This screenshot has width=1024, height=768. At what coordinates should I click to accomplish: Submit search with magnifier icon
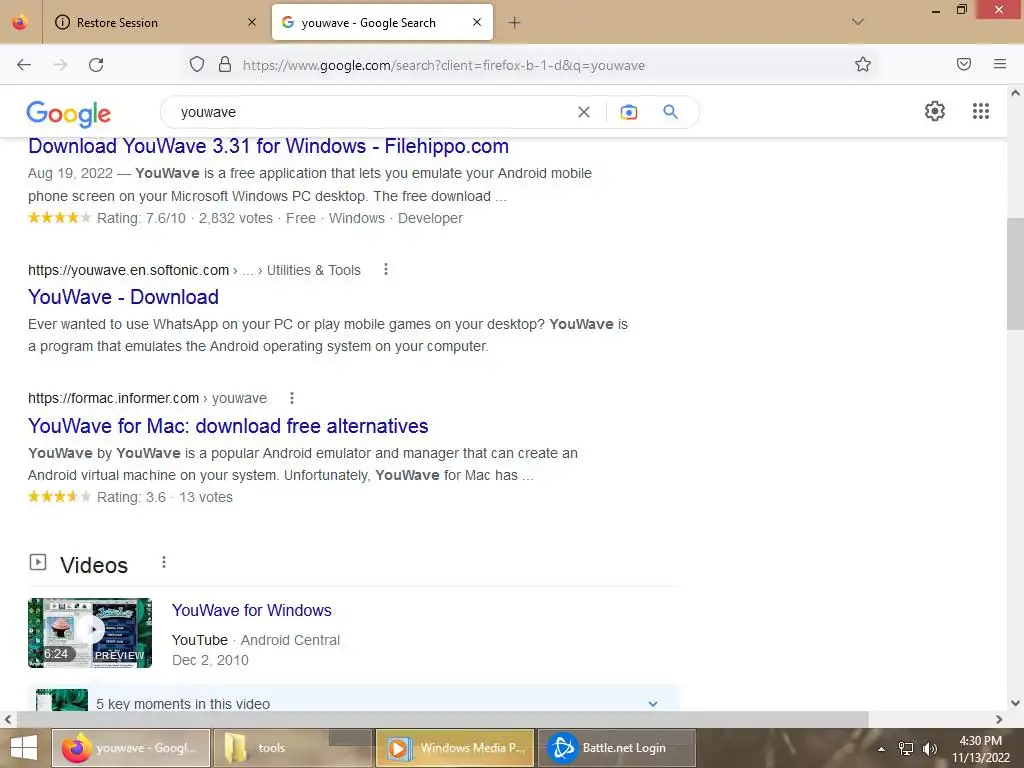pyautogui.click(x=670, y=112)
